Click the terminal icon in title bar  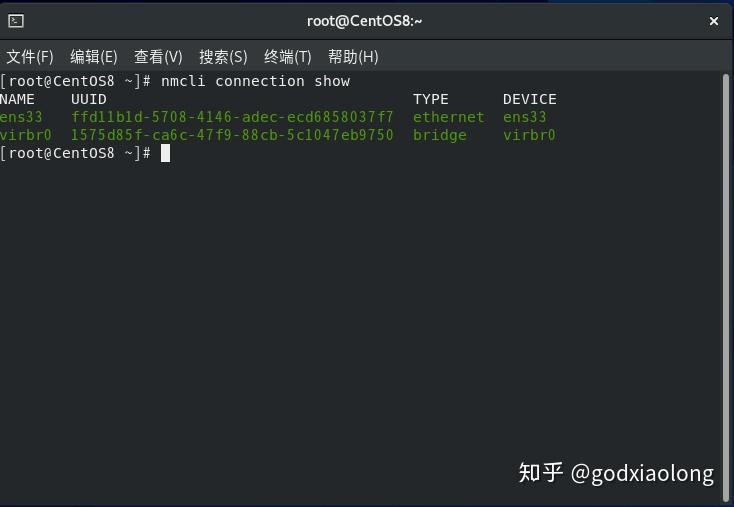[15, 20]
